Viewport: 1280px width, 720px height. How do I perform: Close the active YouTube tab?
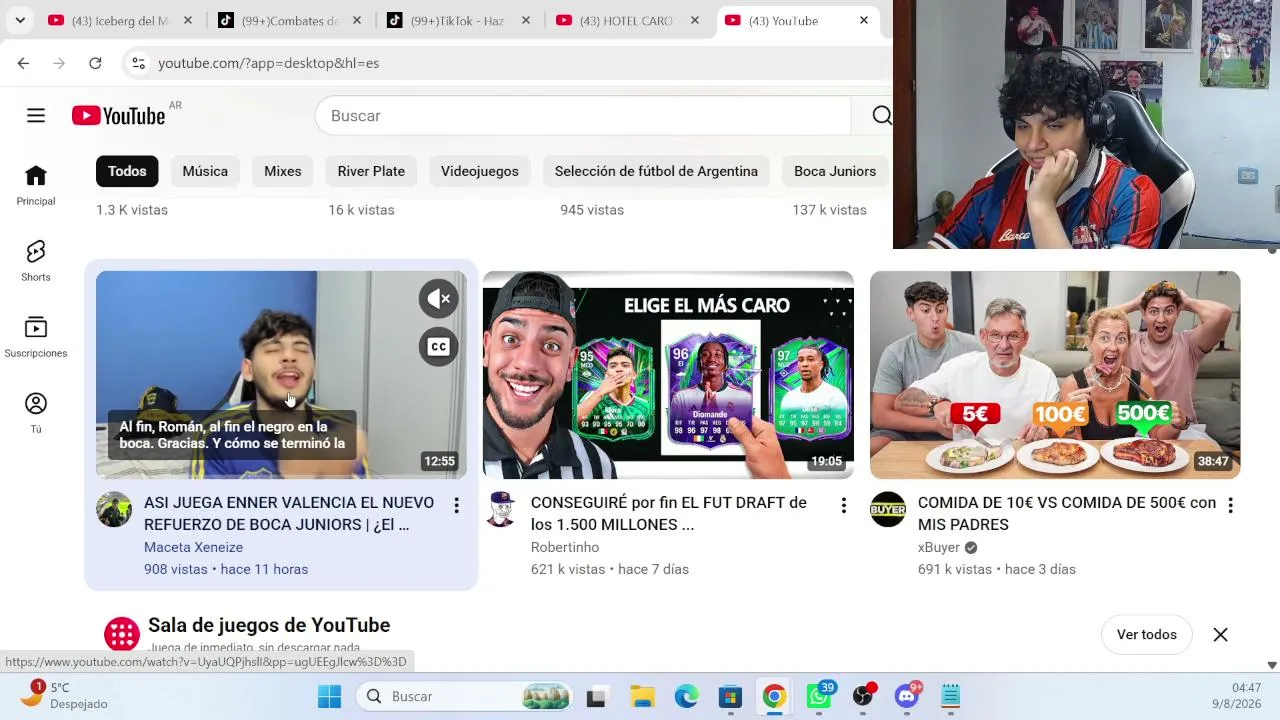tap(864, 21)
